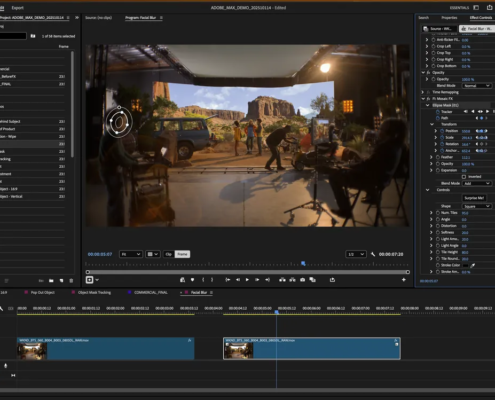Image resolution: width=495 pixels, height=400 pixels.
Task: Track selected mask backward arrow
Action: pos(473,112)
